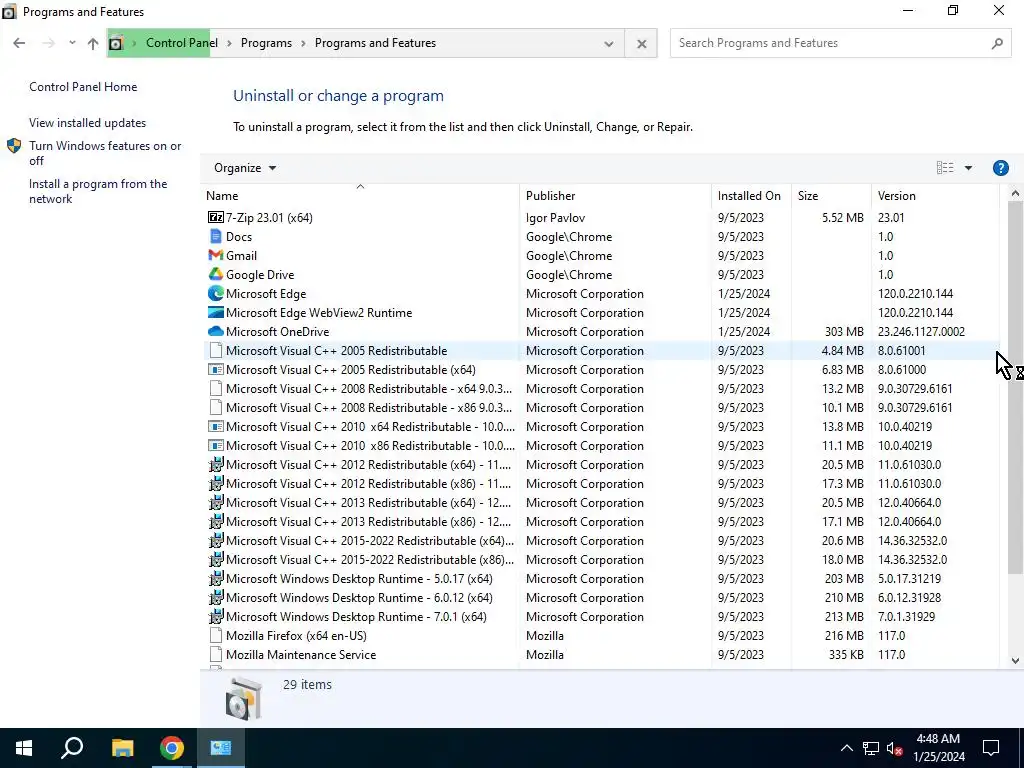The width and height of the screenshot is (1024, 768).
Task: Click the Programs breadcrumb
Action: [266, 43]
